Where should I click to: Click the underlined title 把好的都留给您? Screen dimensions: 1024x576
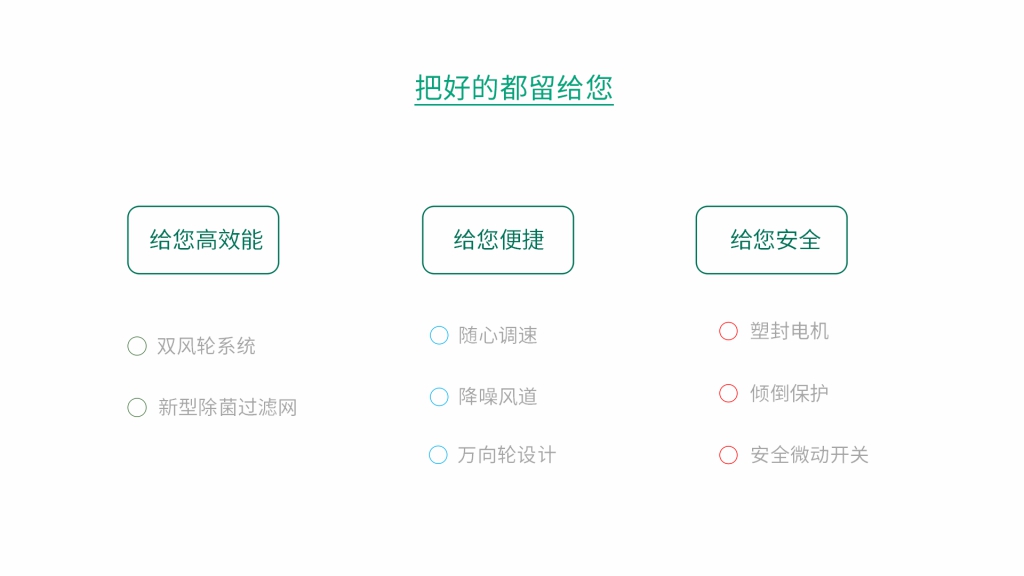pyautogui.click(x=514, y=88)
